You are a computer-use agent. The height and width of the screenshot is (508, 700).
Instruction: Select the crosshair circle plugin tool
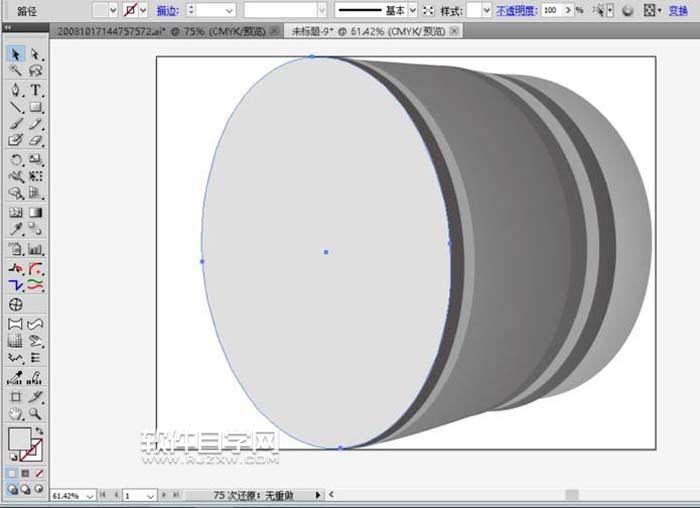click(16, 305)
